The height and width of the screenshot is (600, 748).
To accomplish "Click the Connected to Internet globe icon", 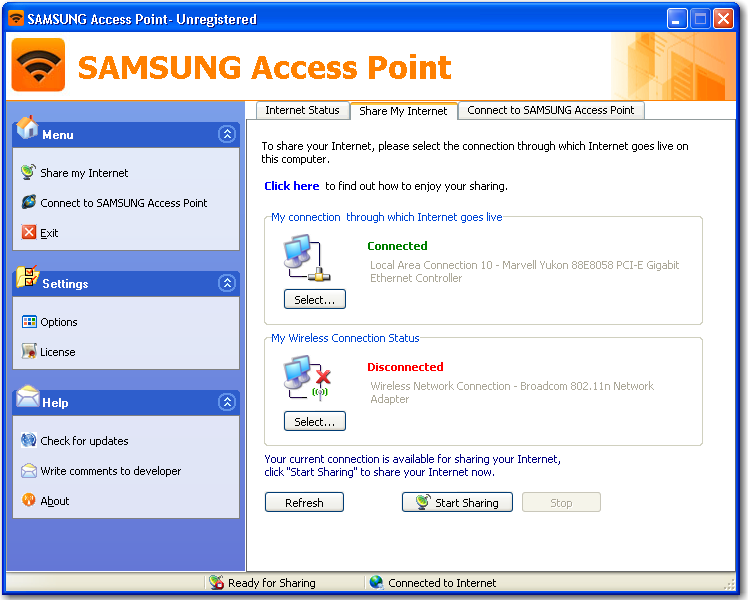I will click(376, 582).
